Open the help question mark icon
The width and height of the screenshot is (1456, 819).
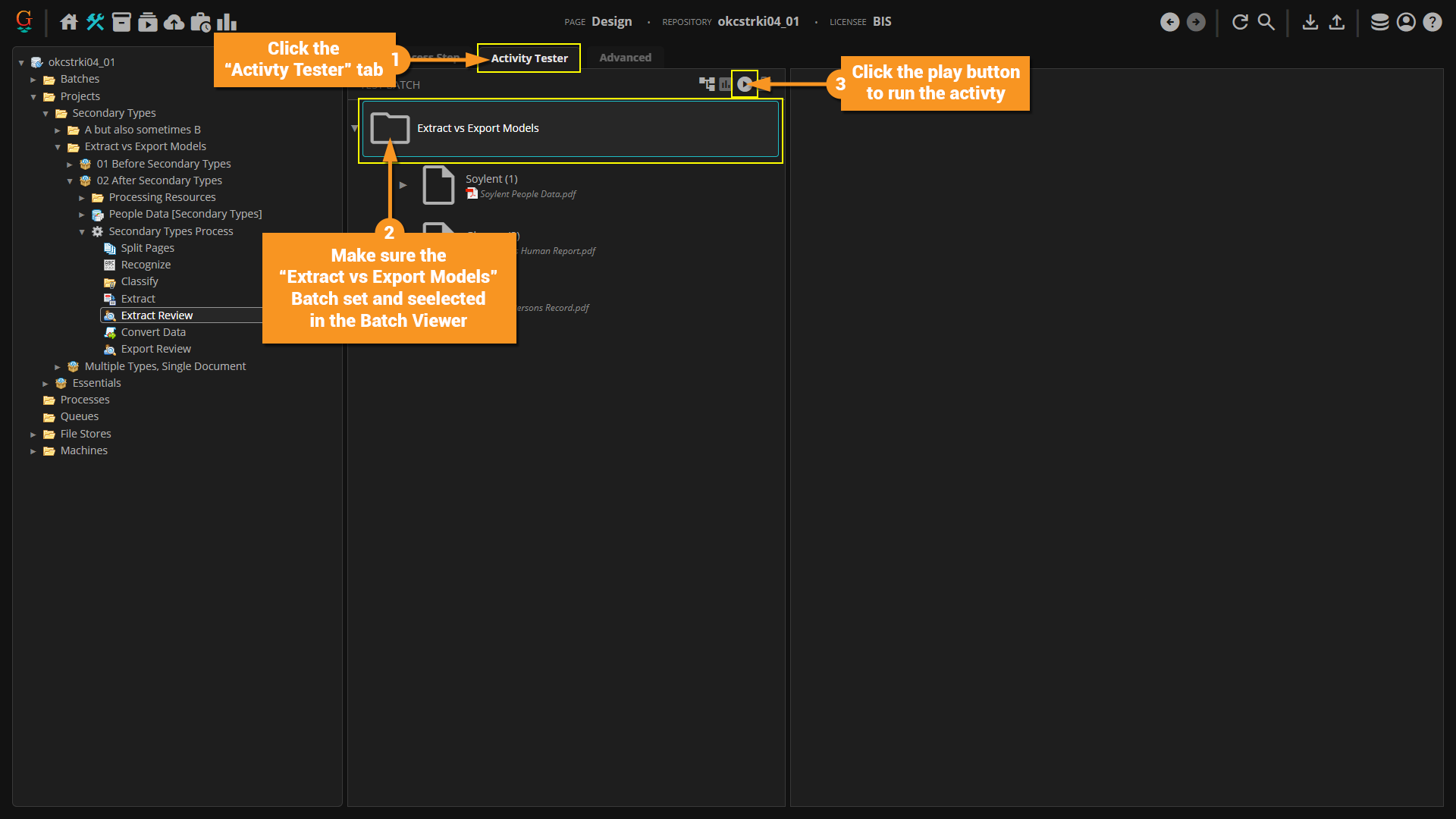click(x=1432, y=22)
